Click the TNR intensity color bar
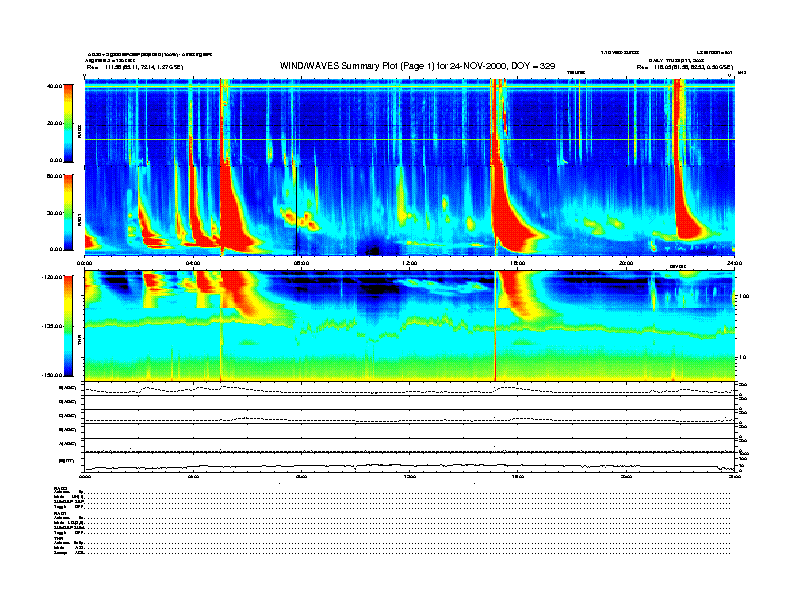Image resolution: width=792 pixels, height=612 pixels. 68,326
